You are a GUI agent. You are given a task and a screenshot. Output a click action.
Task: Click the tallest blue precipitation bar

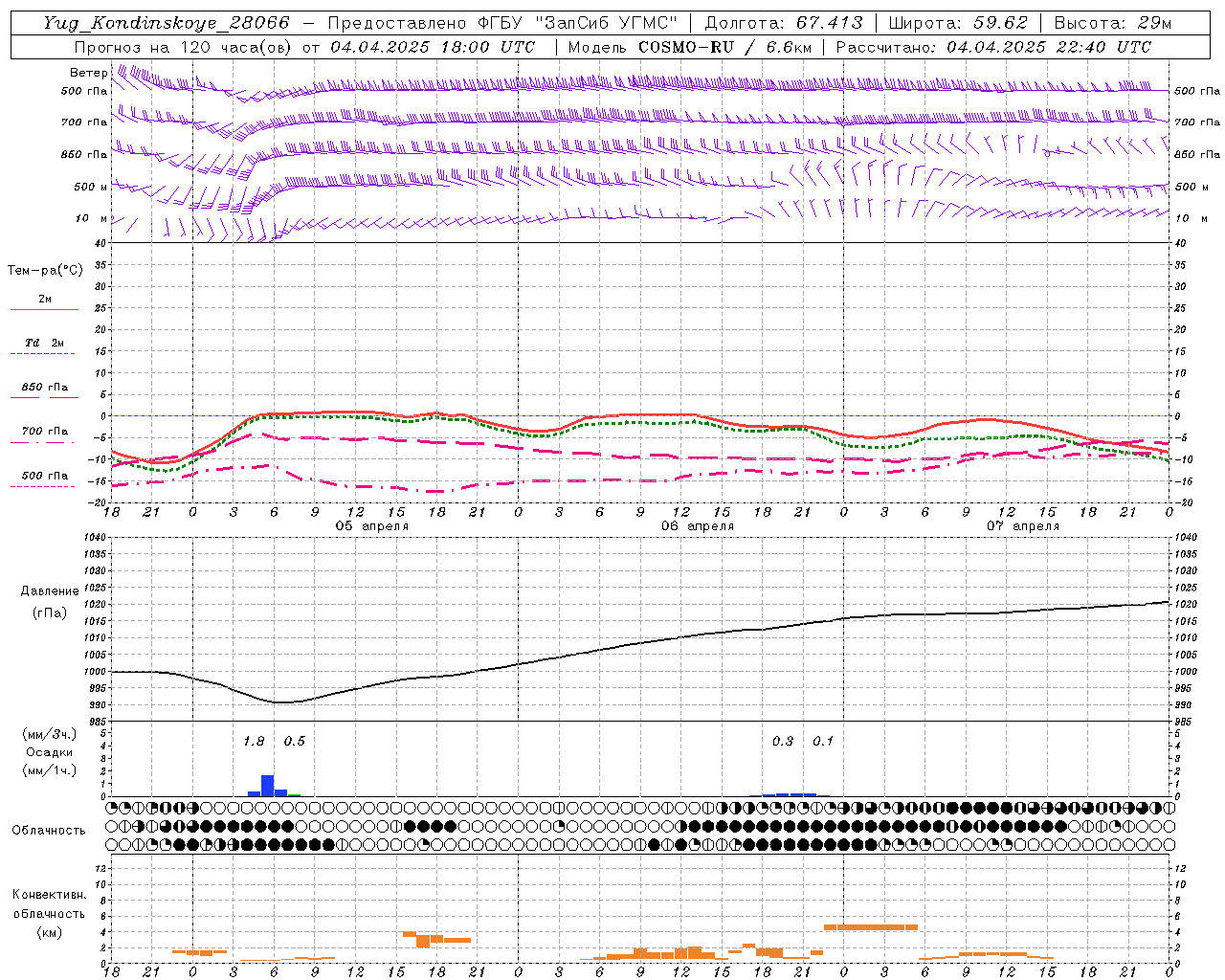[268, 786]
